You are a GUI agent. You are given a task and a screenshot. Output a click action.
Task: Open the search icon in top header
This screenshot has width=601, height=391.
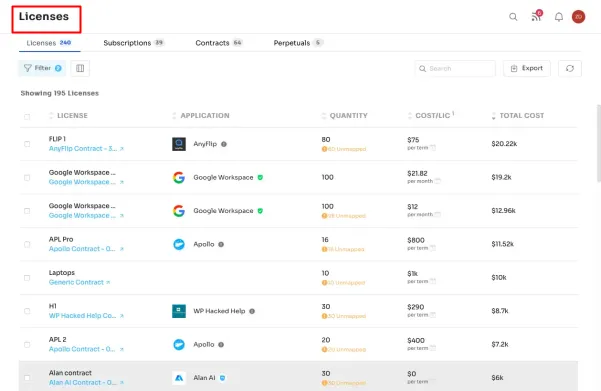513,17
